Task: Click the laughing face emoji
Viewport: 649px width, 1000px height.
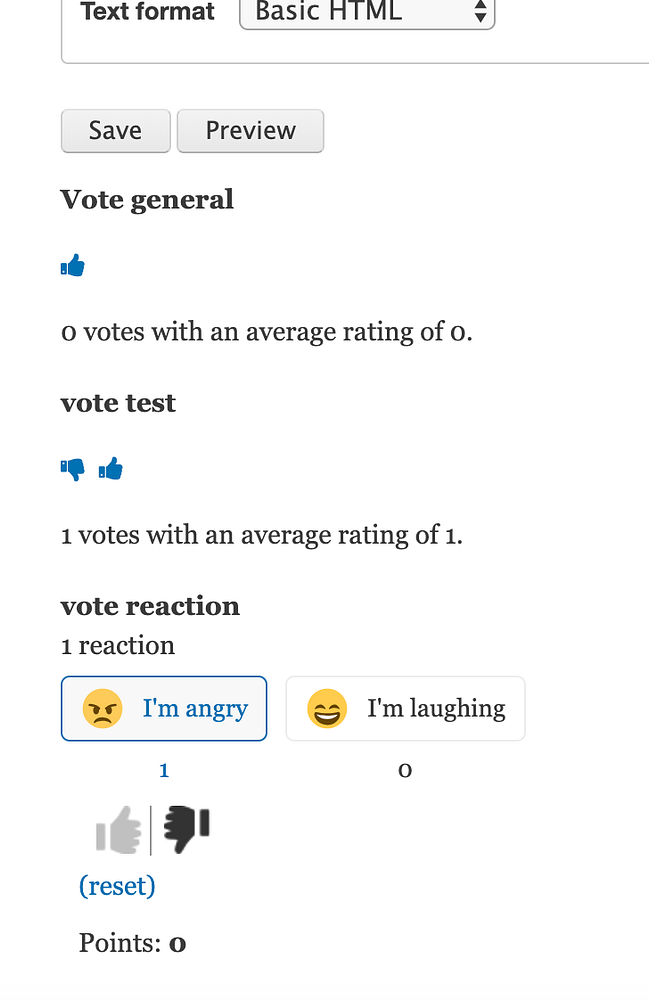Action: coord(327,709)
